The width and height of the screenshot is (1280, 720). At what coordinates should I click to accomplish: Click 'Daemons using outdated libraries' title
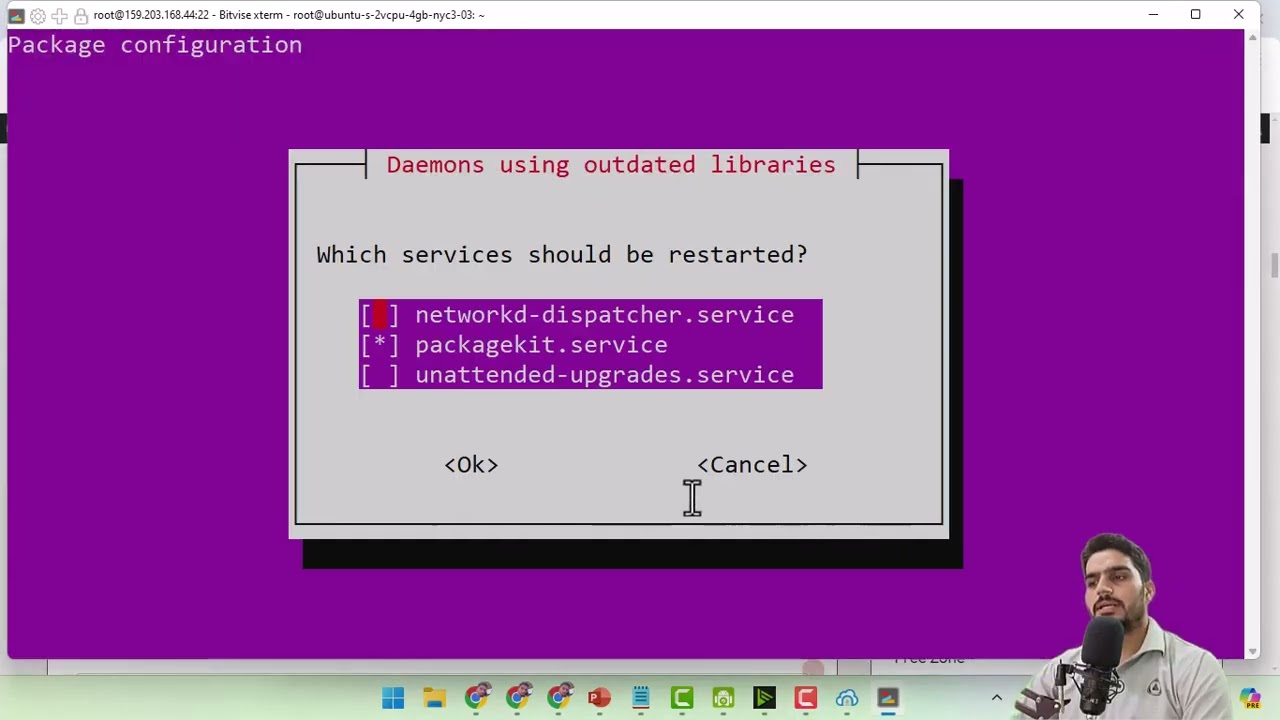pos(611,165)
